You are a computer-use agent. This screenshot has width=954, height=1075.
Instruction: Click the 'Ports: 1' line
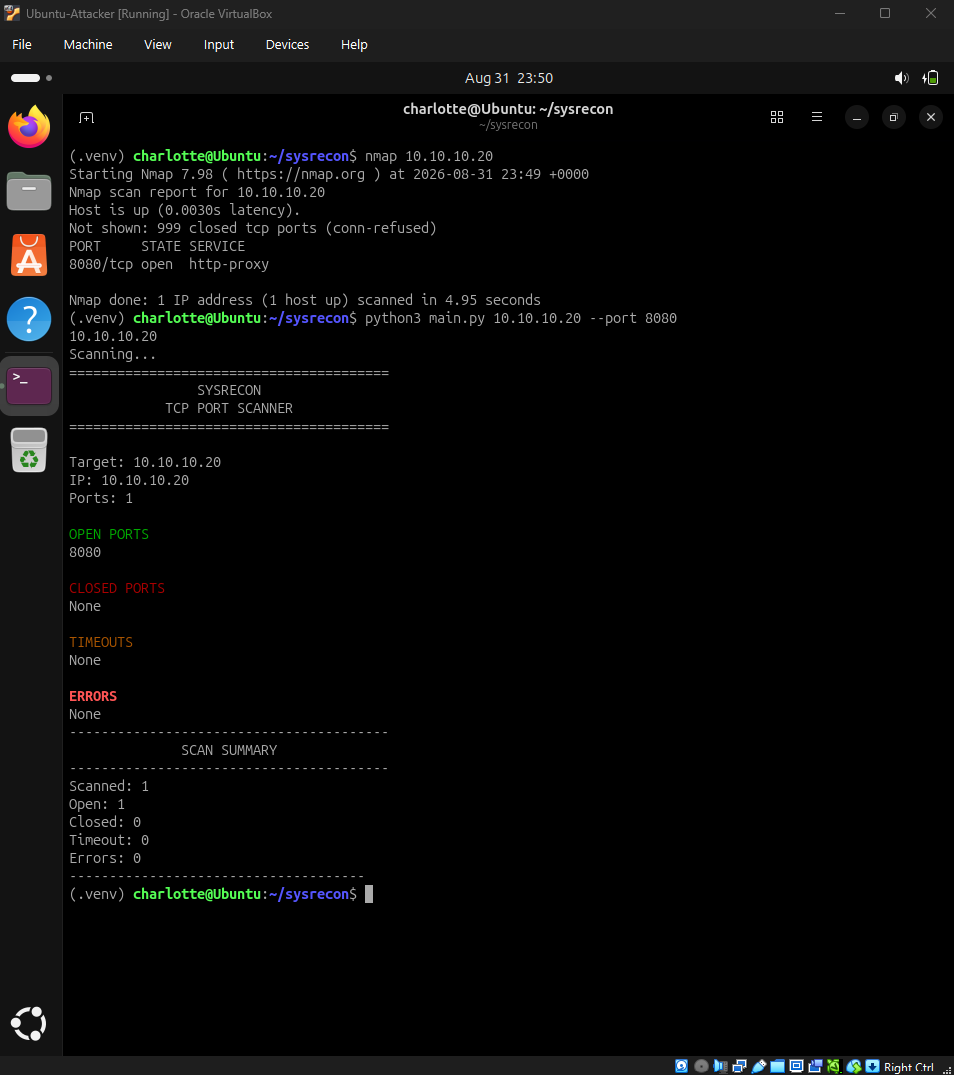point(101,498)
